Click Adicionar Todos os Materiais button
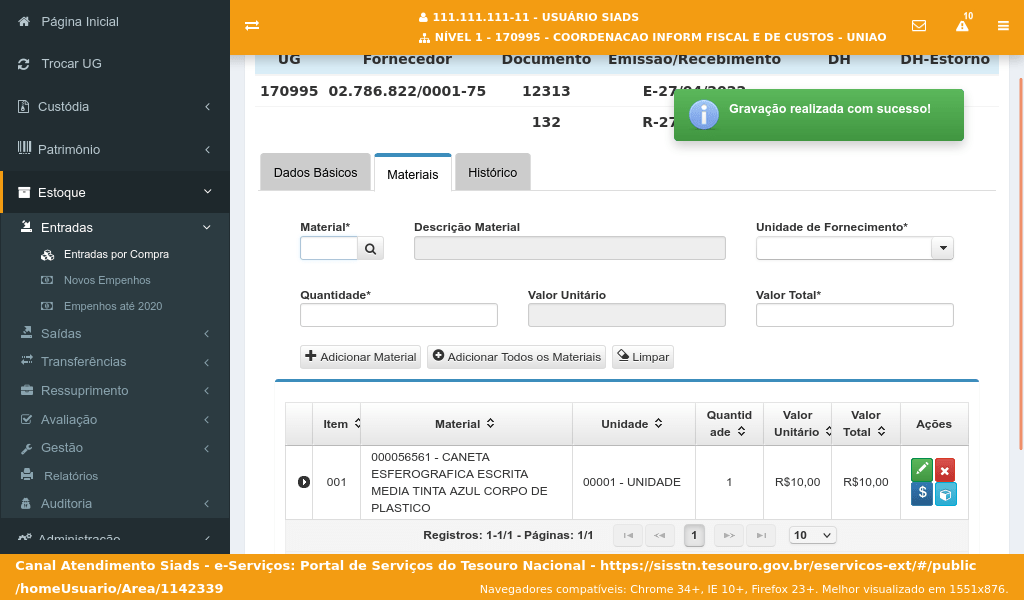Viewport: 1024px width, 600px height. 517,357
